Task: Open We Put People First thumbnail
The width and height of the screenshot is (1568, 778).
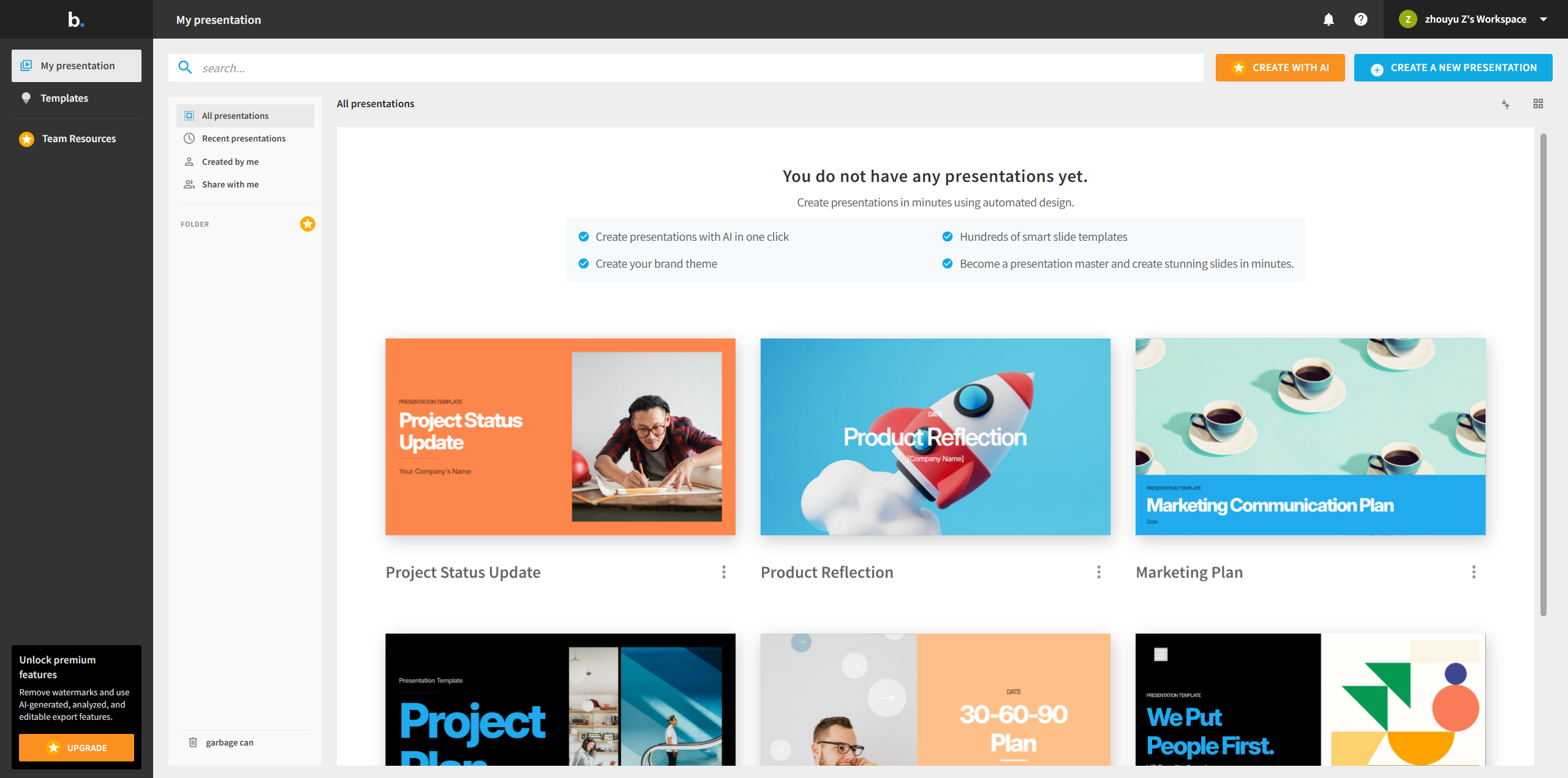Action: coord(1310,700)
